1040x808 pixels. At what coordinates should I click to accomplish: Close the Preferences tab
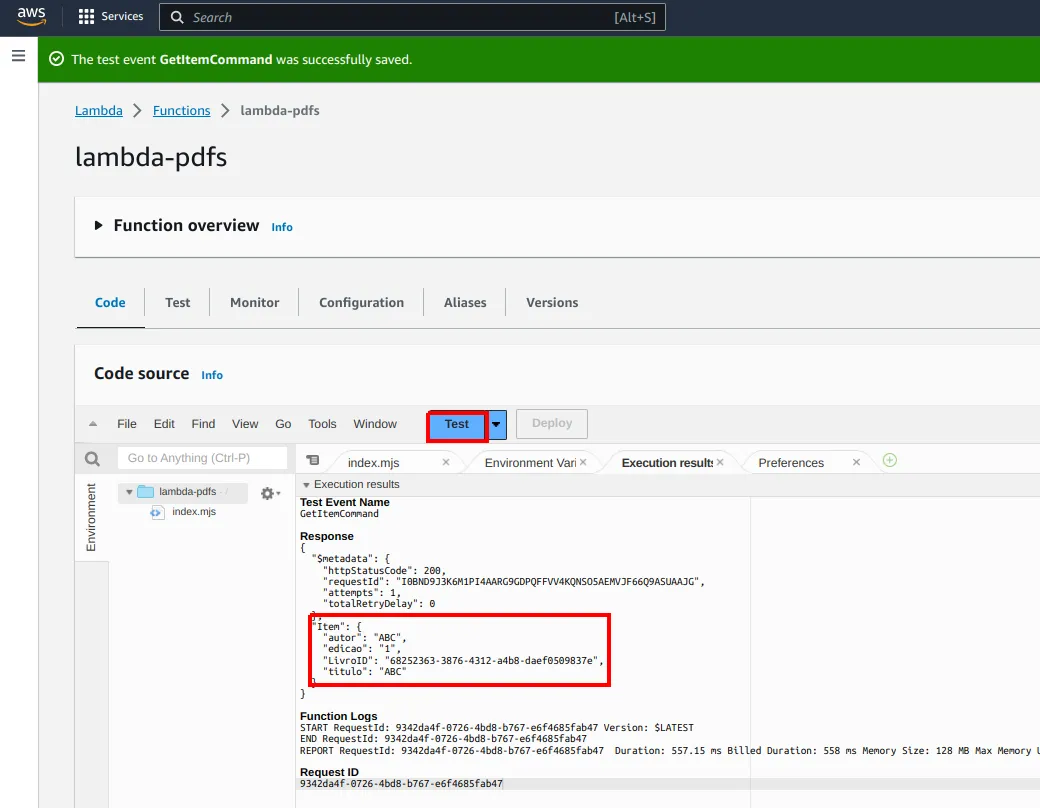coord(856,462)
